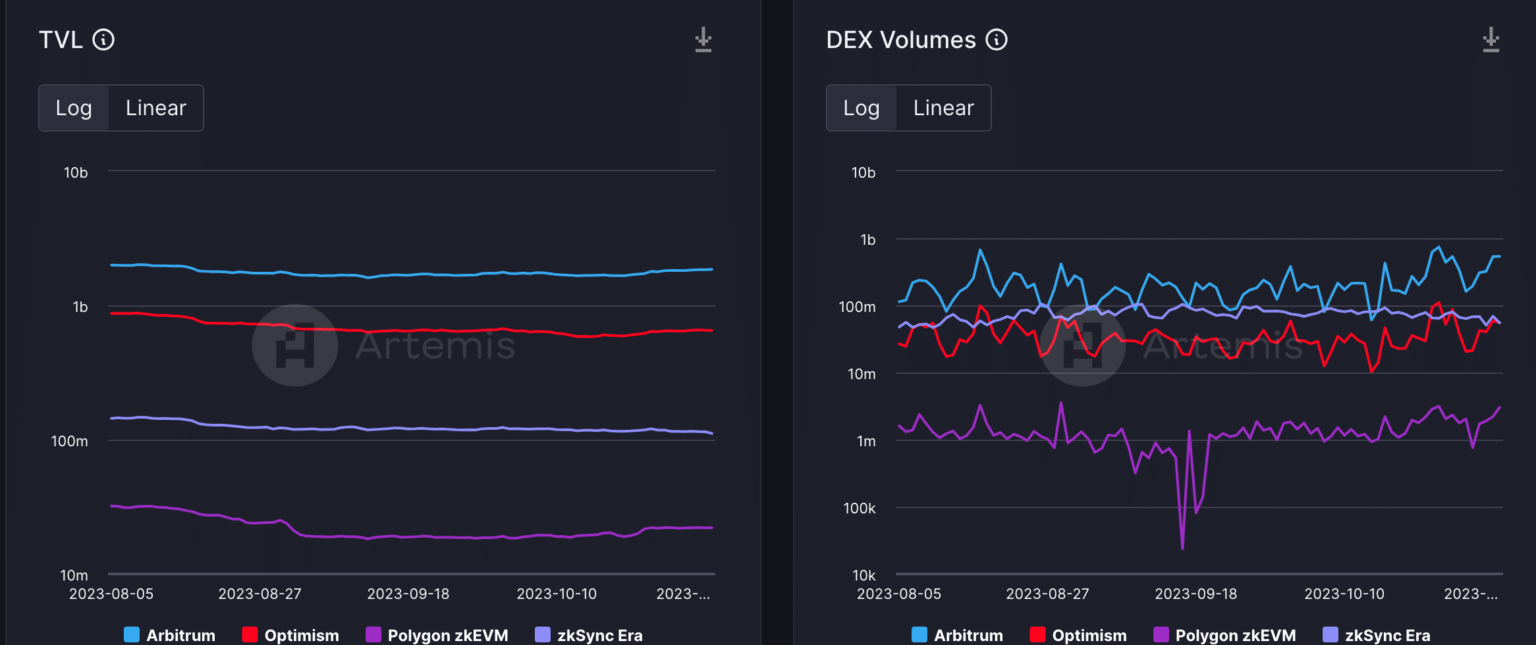Download the TVL chart data
This screenshot has width=1536, height=645.
tap(703, 40)
